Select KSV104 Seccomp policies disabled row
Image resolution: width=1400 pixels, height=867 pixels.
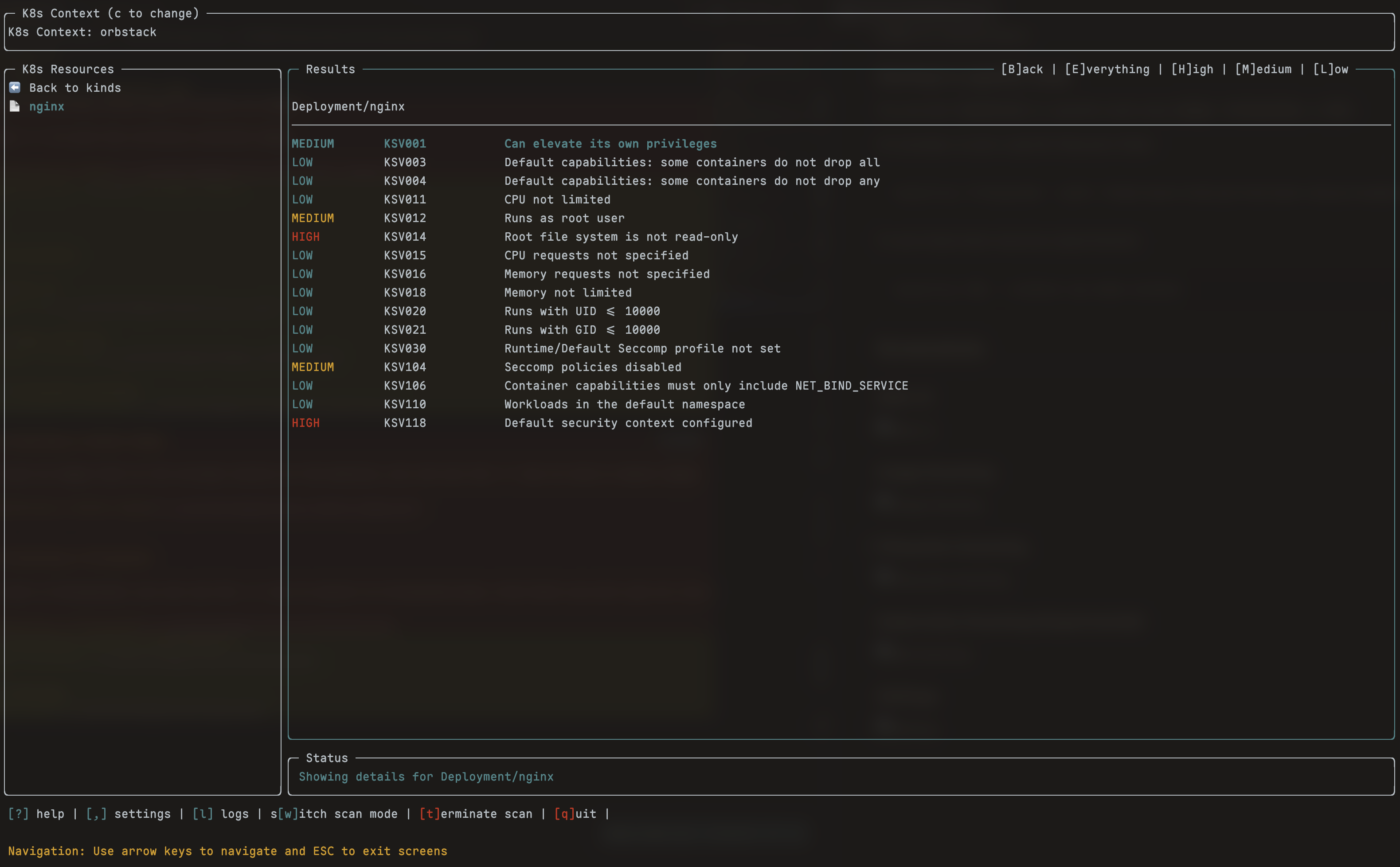841,367
